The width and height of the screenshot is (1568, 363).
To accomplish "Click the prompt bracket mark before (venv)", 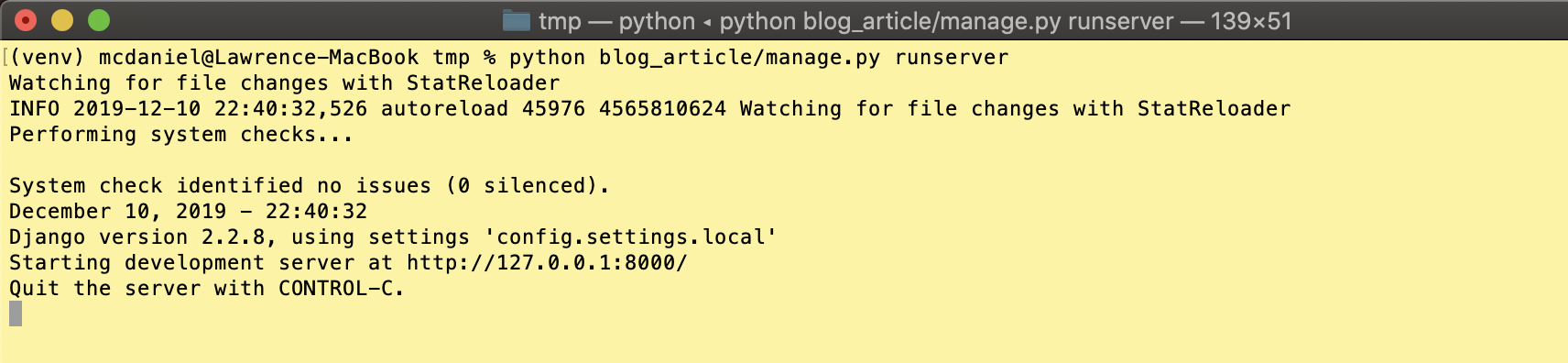I will click(x=5, y=58).
